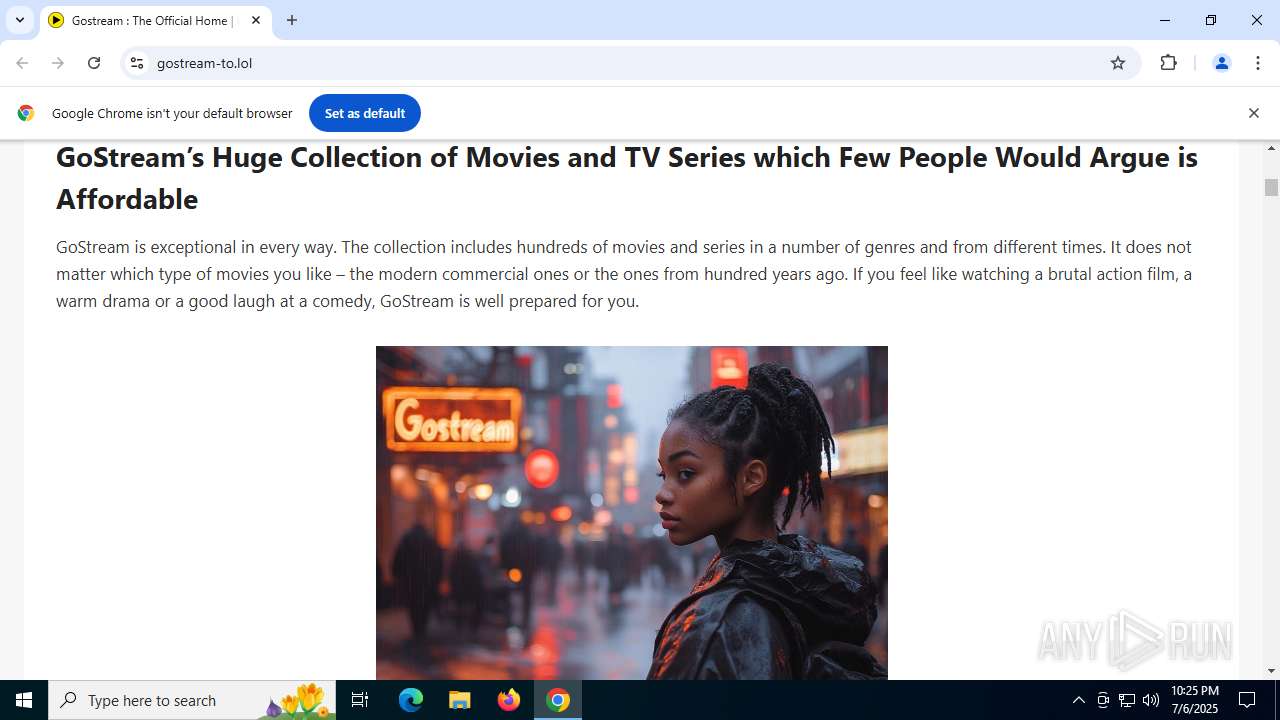Open the Windows Start menu
Screen dimensions: 1280x720
tap(24, 700)
